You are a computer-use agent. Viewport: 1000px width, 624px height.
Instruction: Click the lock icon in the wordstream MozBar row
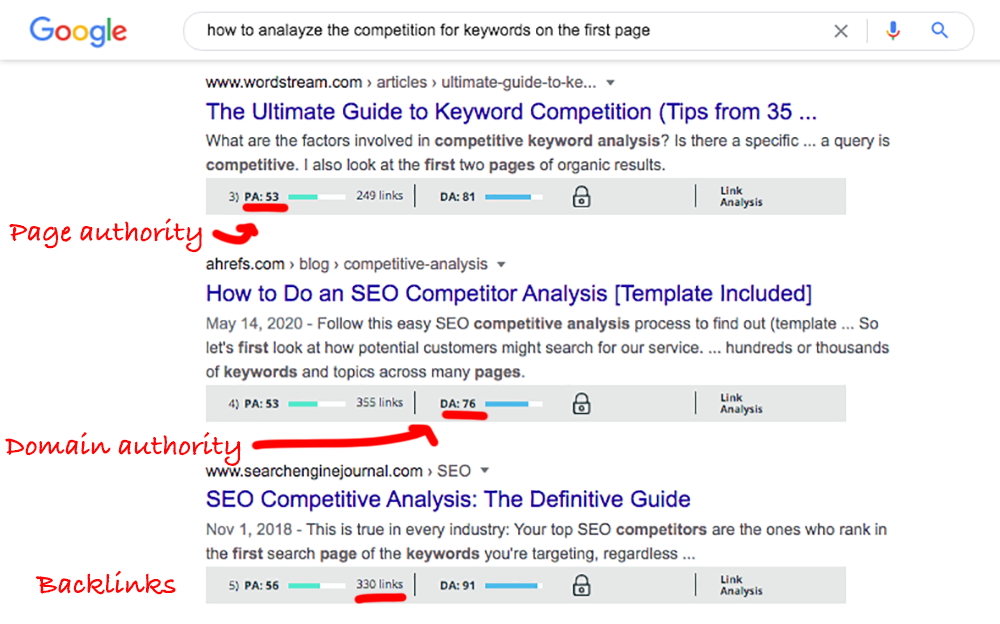(581, 197)
